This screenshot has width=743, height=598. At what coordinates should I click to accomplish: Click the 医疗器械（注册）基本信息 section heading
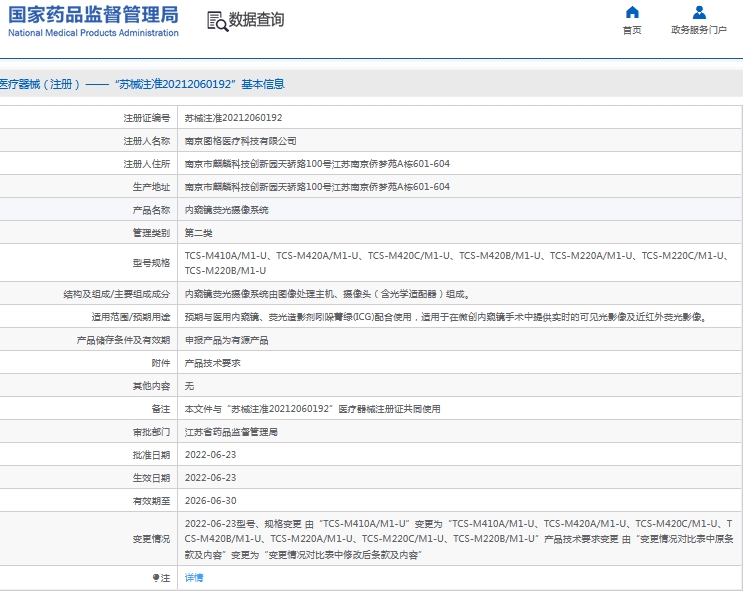coord(142,84)
